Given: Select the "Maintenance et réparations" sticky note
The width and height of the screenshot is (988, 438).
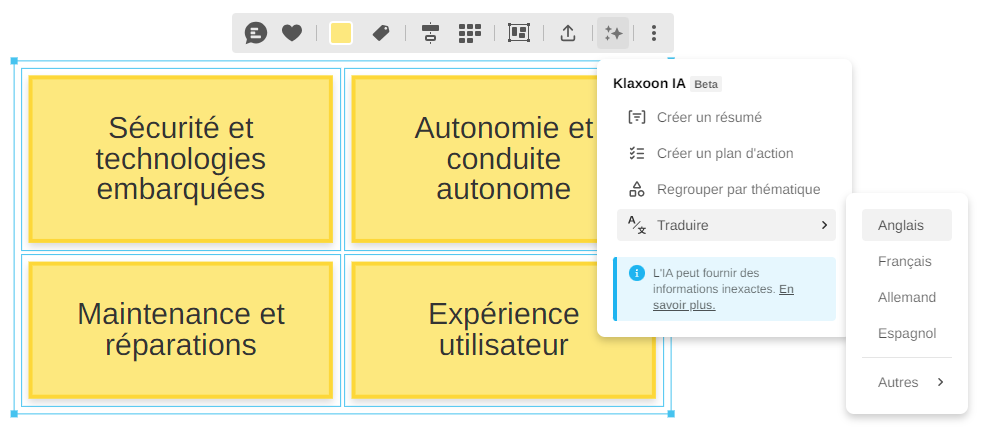Looking at the screenshot, I should pyautogui.click(x=181, y=330).
